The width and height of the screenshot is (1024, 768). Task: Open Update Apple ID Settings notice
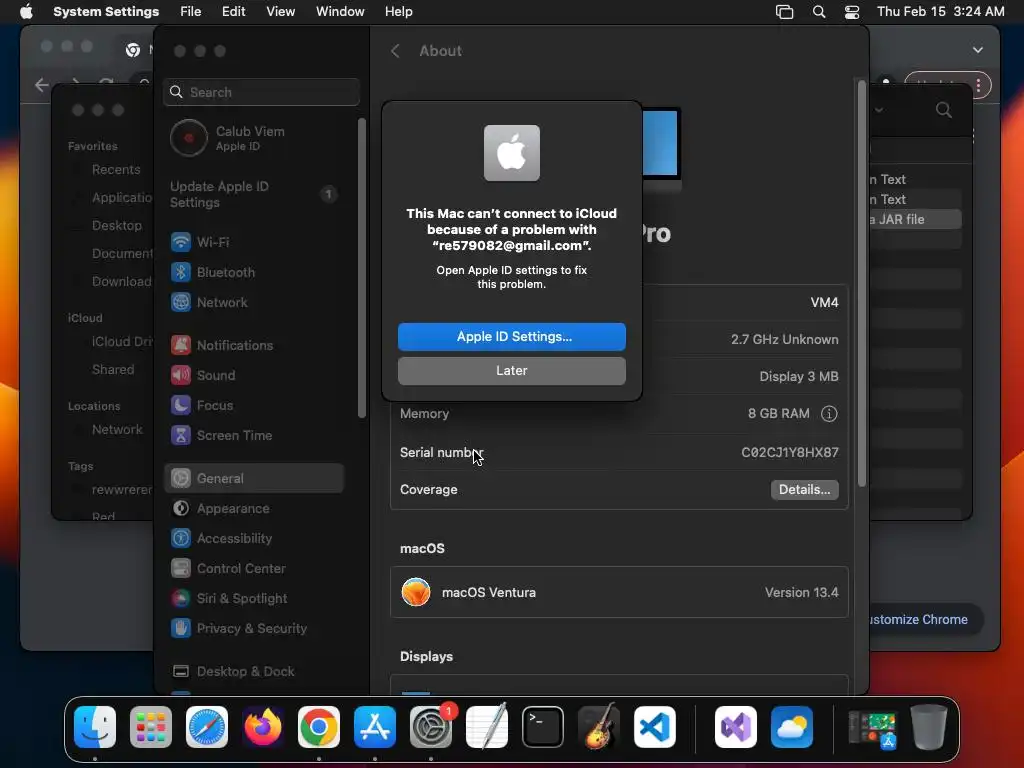(x=255, y=194)
